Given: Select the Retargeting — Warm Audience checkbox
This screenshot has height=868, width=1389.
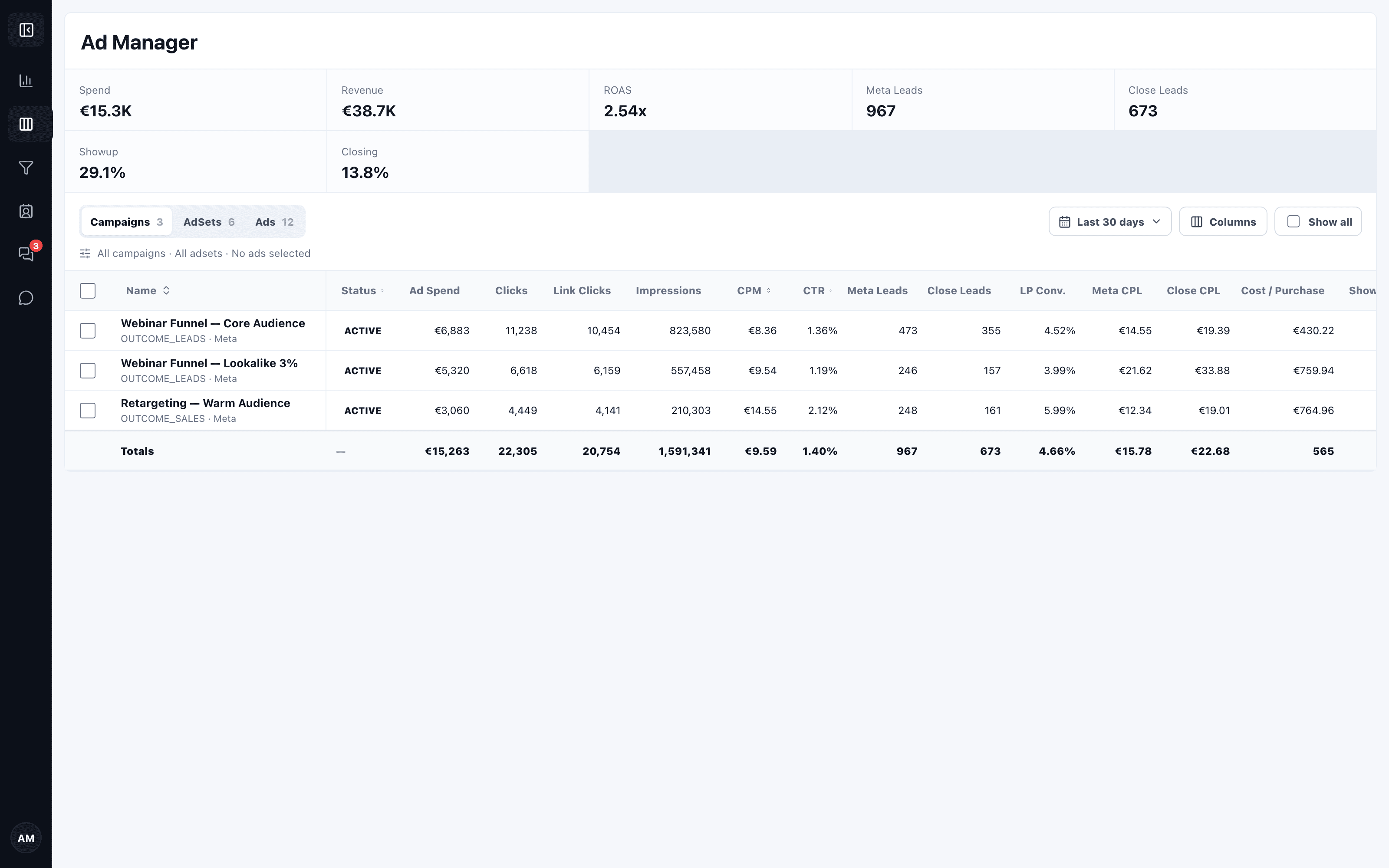Looking at the screenshot, I should pyautogui.click(x=88, y=411).
